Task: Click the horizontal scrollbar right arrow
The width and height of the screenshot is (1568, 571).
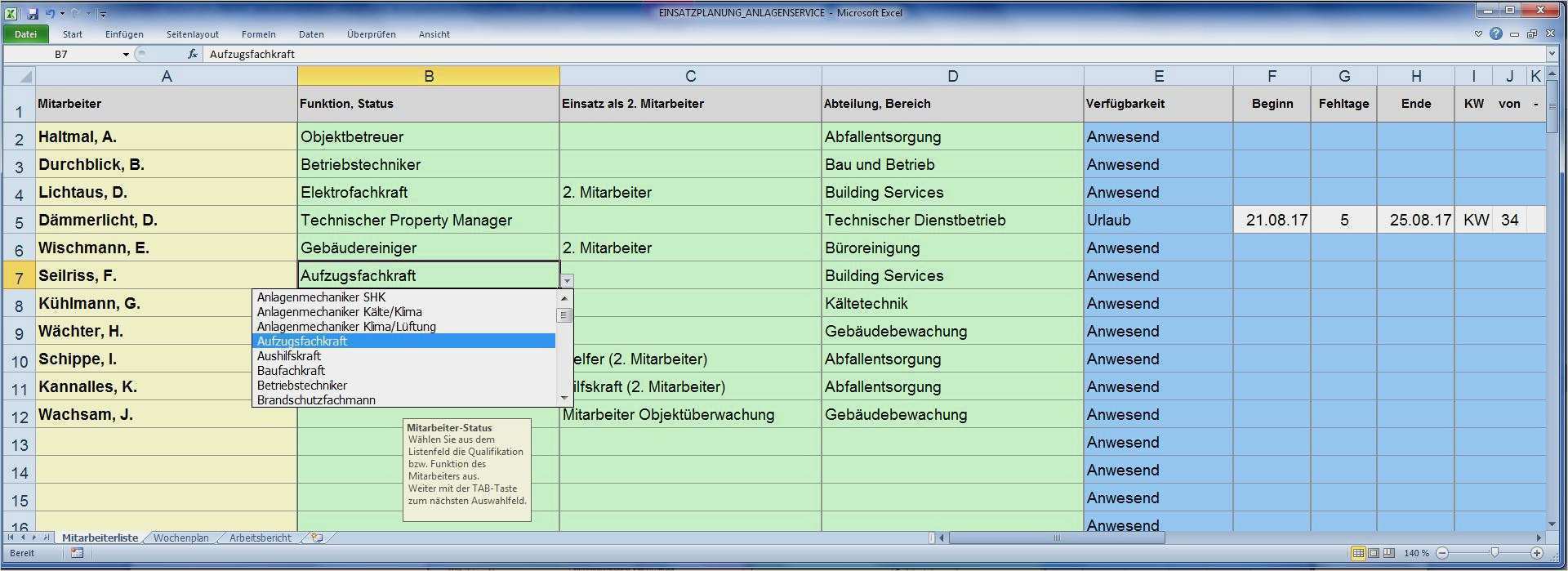Action: tap(1539, 538)
